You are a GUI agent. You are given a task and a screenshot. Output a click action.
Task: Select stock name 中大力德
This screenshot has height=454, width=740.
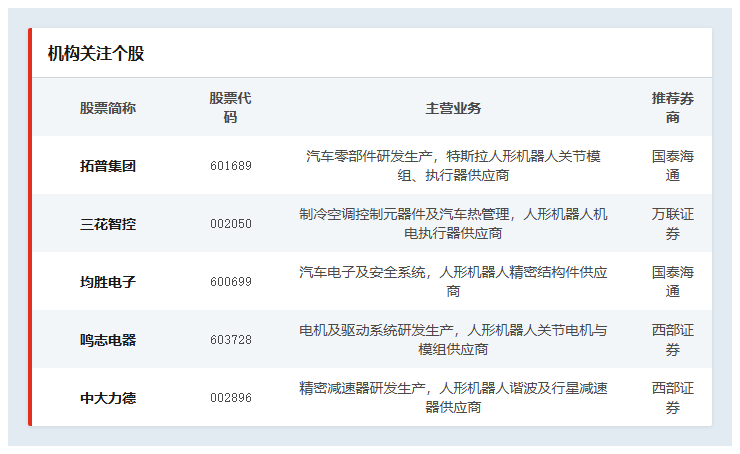[x=108, y=398]
